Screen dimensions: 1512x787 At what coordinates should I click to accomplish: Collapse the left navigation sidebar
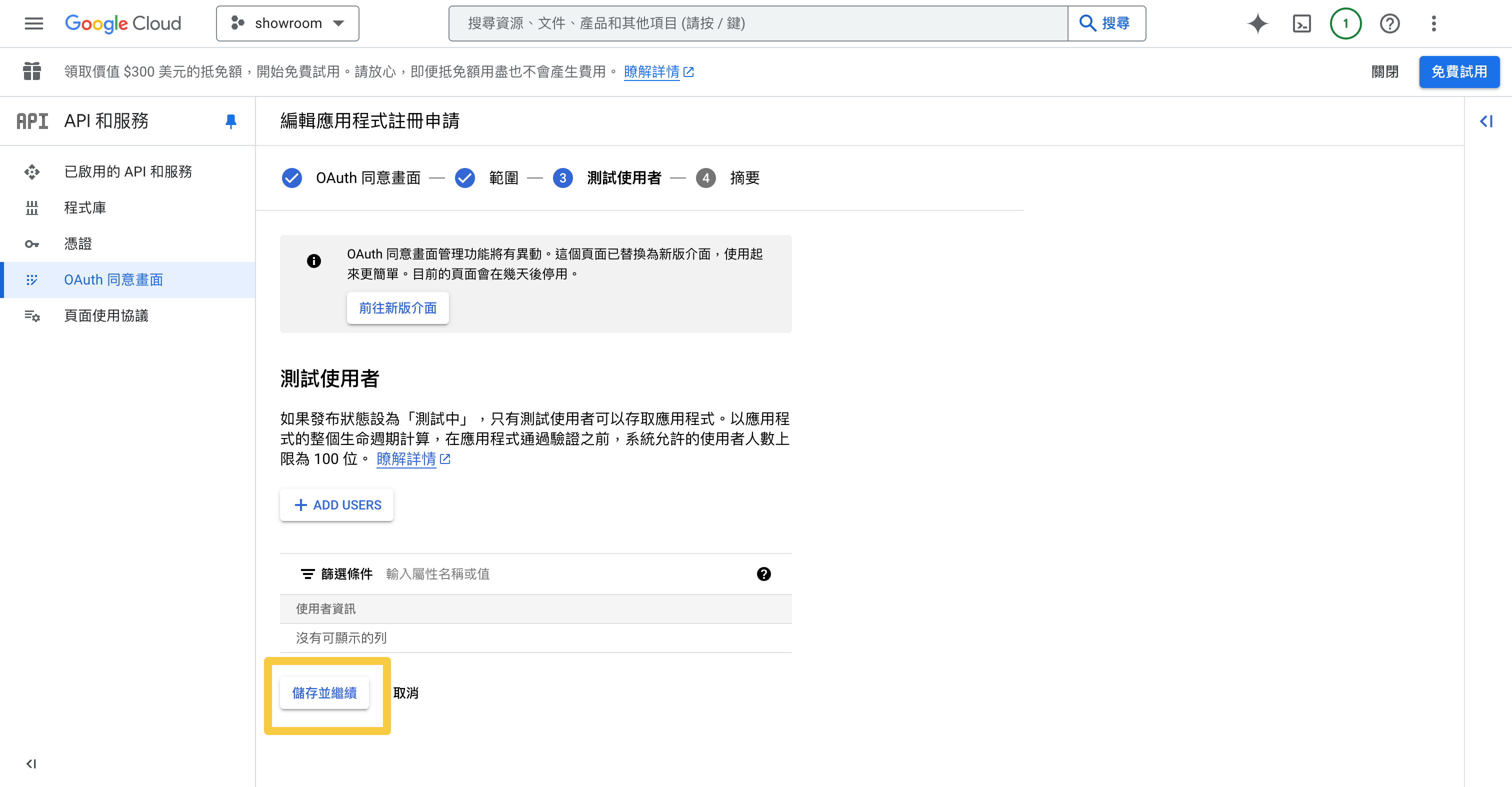pyautogui.click(x=31, y=763)
